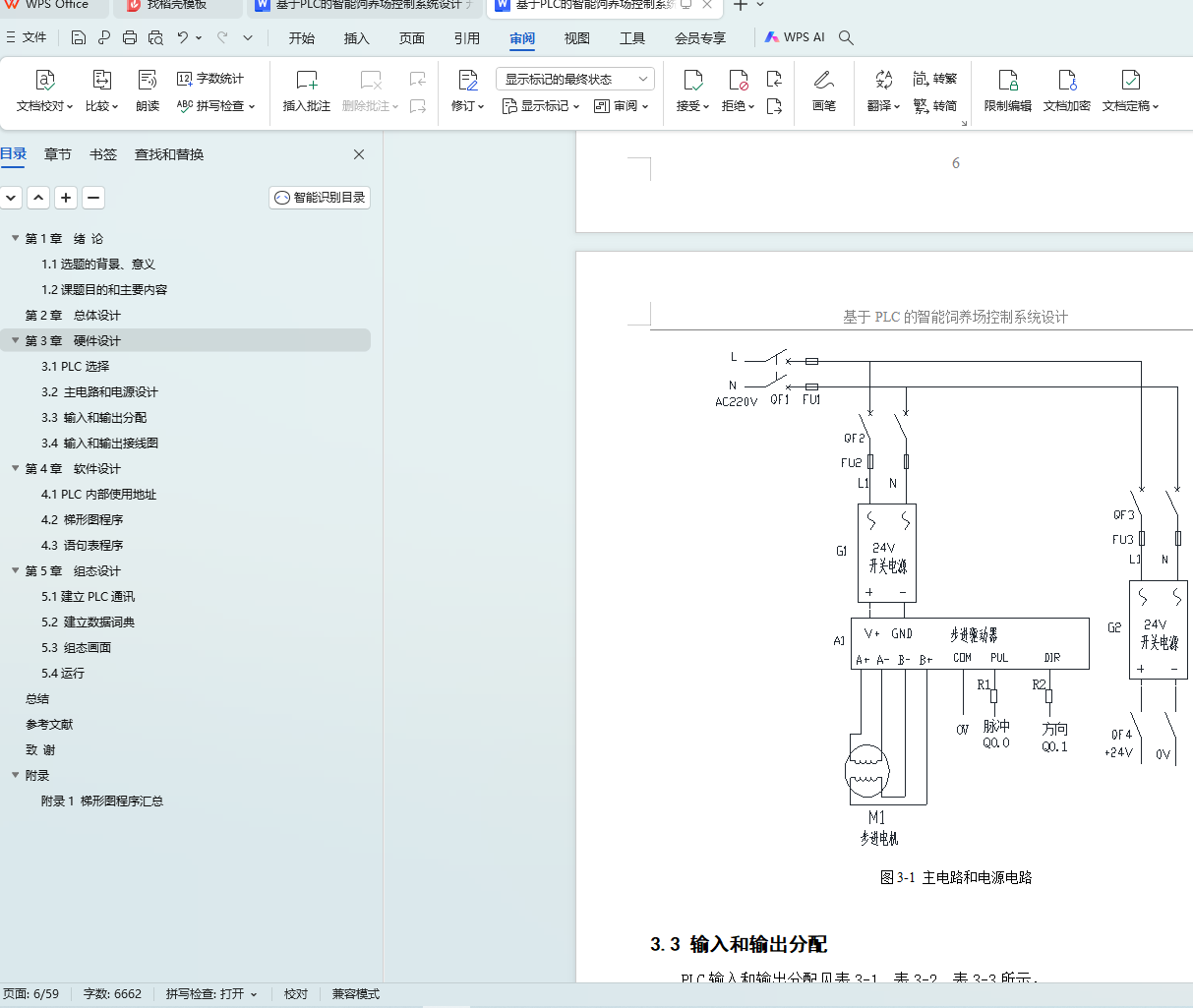Image resolution: width=1193 pixels, height=1008 pixels.
Task: Open 拼写检查: 打开 status bar dropdown
Action: (x=211, y=994)
